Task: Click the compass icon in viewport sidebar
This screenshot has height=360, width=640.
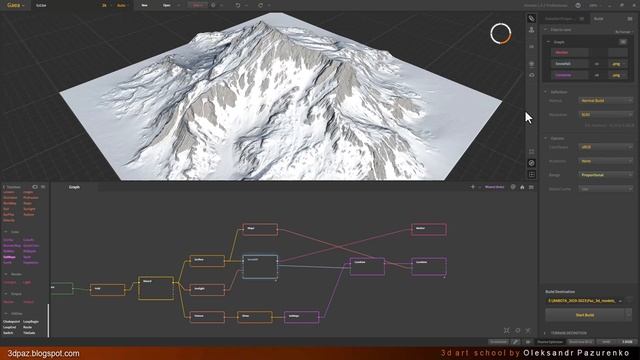Action: tap(531, 163)
